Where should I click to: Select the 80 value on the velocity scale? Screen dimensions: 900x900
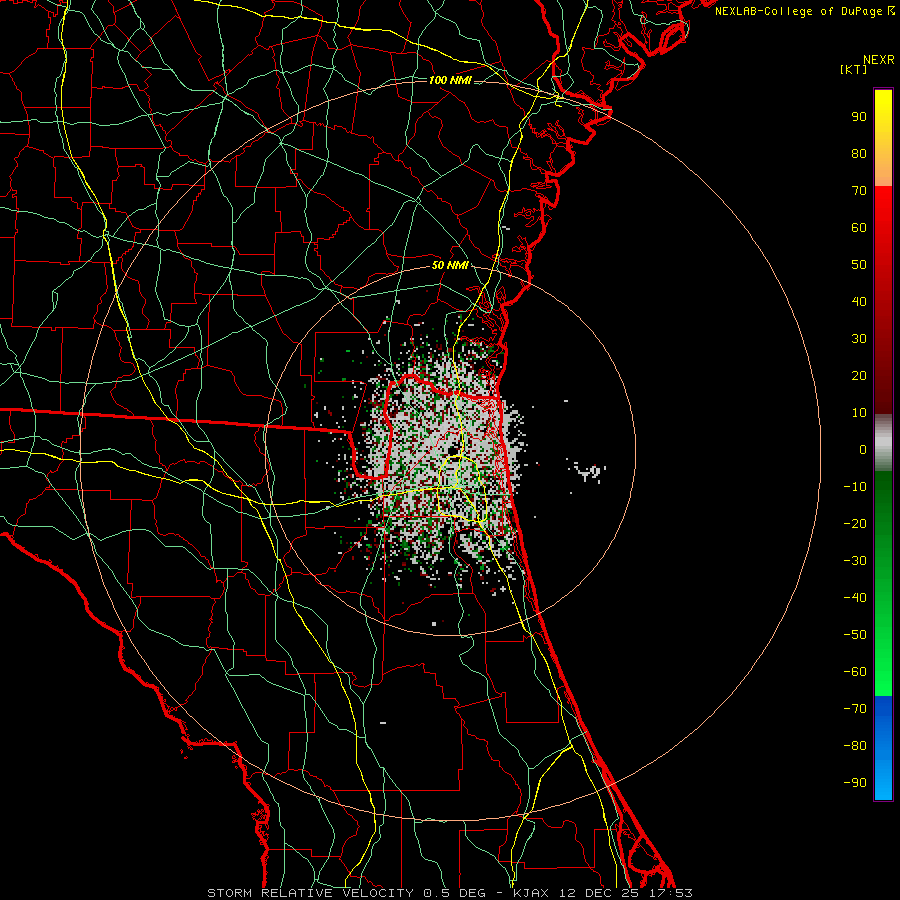click(x=859, y=154)
